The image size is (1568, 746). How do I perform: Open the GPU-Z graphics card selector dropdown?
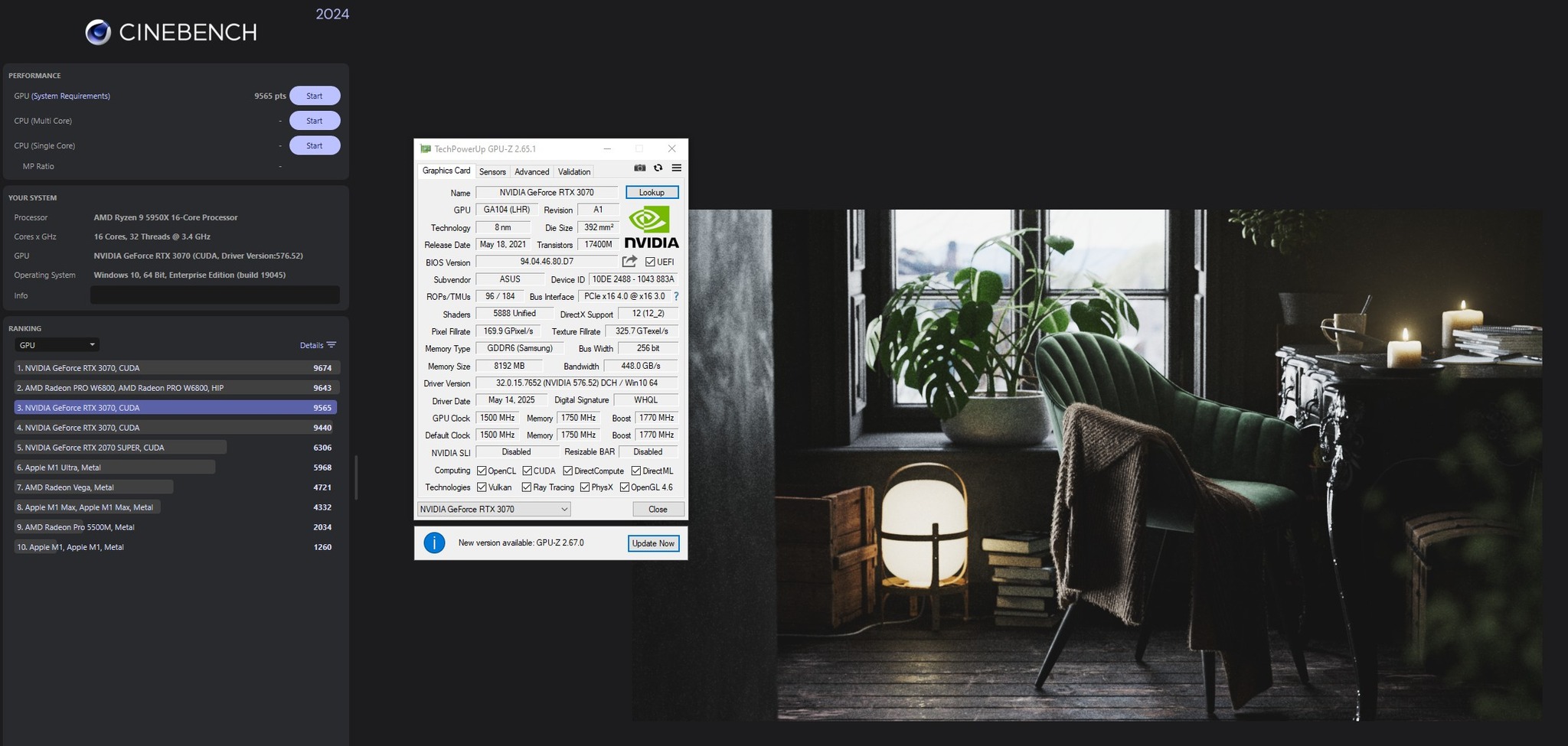tap(494, 509)
